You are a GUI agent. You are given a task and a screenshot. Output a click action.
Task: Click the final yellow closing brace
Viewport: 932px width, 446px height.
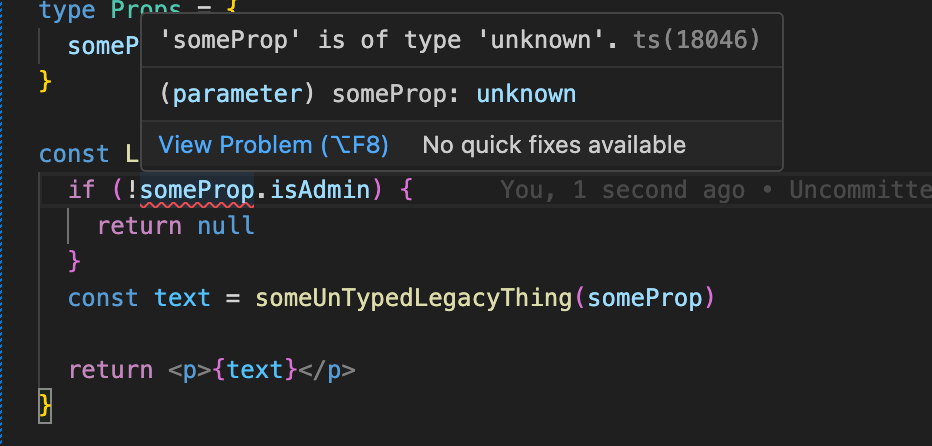click(x=44, y=404)
